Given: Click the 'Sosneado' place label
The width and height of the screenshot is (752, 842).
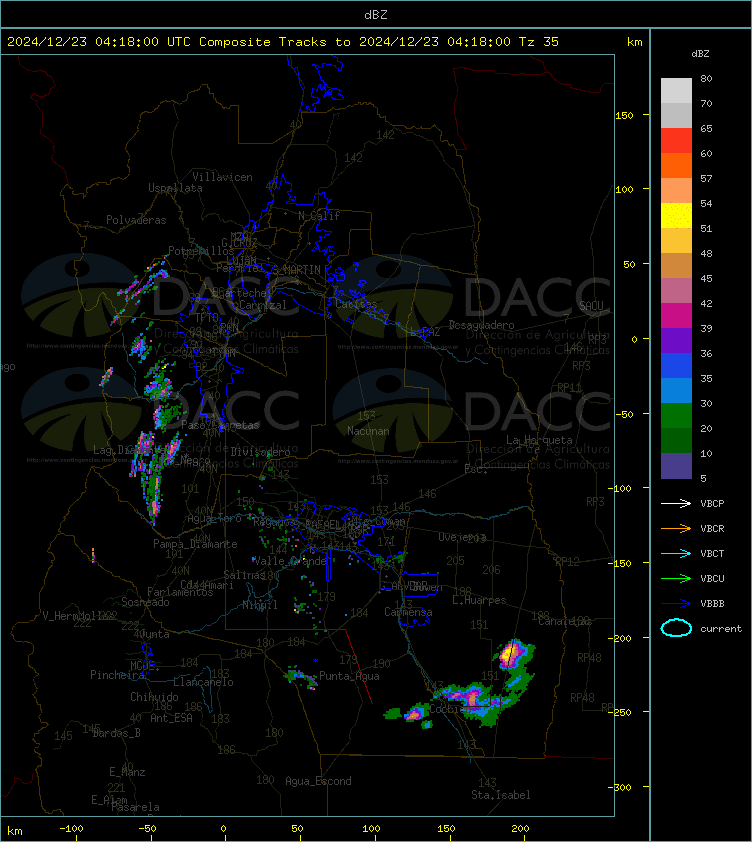Looking at the screenshot, I should (x=145, y=602).
